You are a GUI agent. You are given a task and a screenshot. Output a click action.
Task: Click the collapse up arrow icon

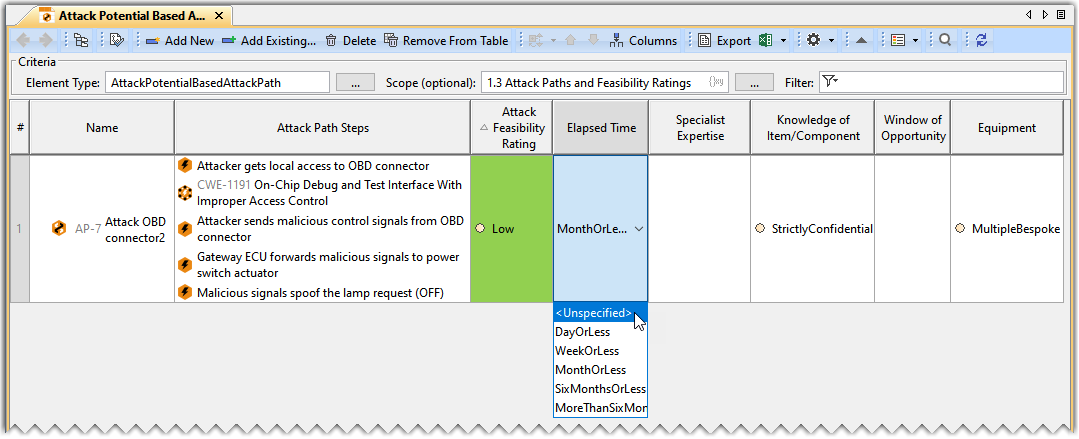pyautogui.click(x=861, y=41)
